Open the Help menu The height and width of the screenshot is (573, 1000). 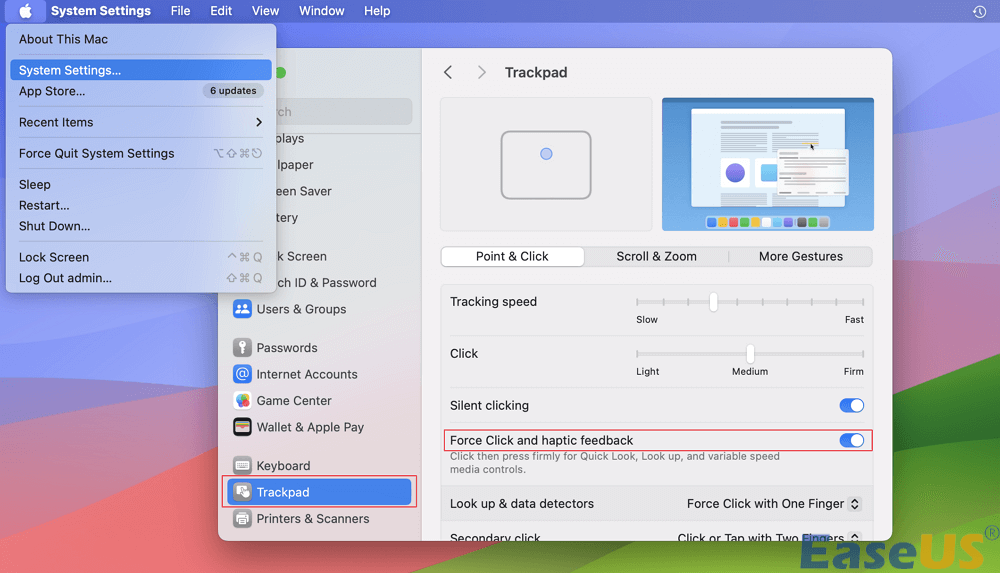pos(377,11)
